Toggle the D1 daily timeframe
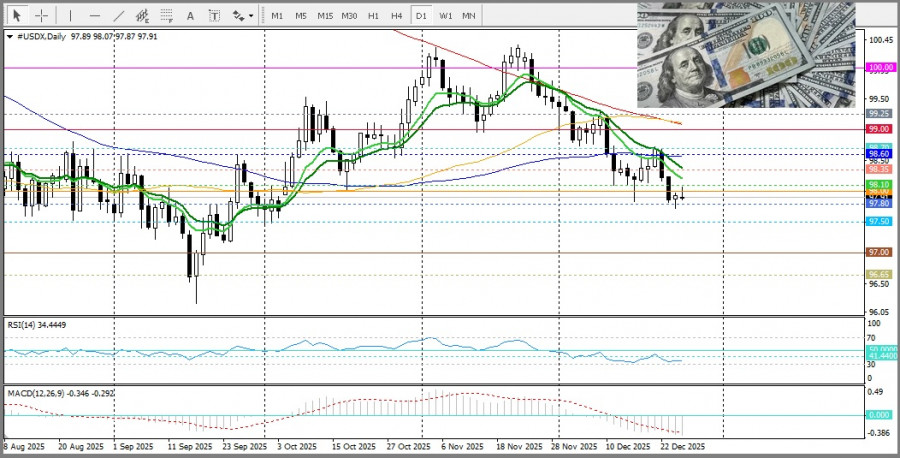 [421, 16]
